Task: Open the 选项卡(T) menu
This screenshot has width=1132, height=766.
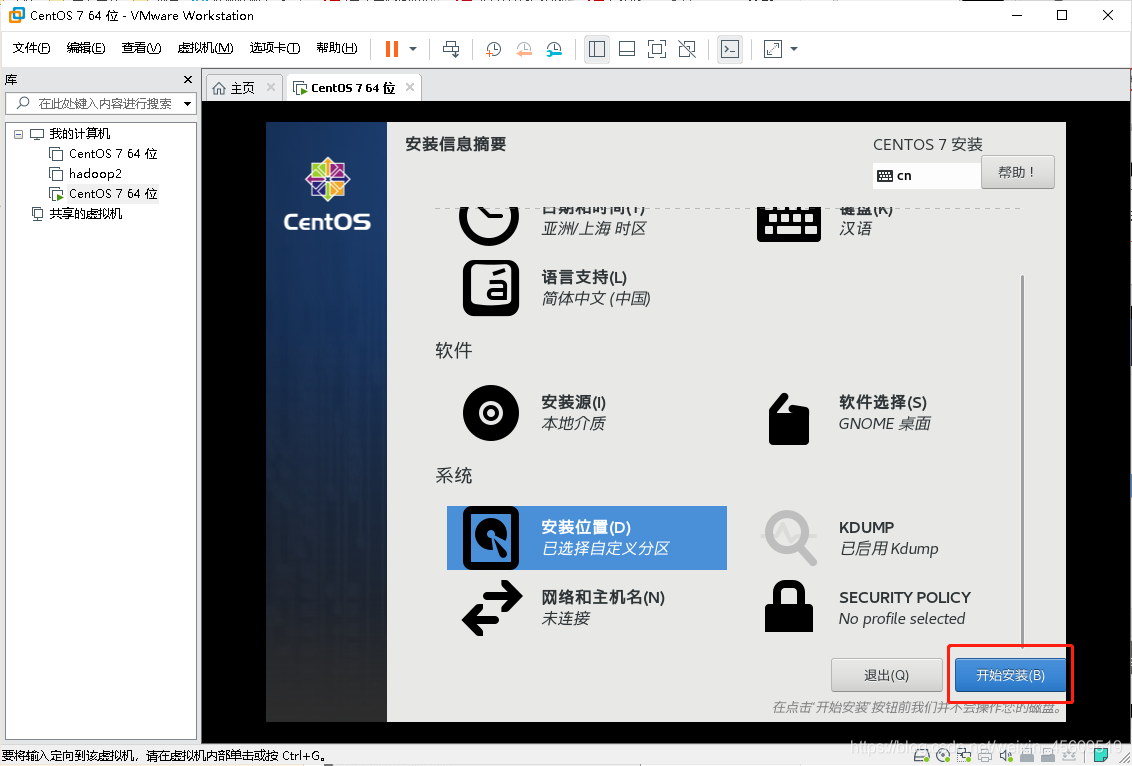Action: (x=275, y=48)
